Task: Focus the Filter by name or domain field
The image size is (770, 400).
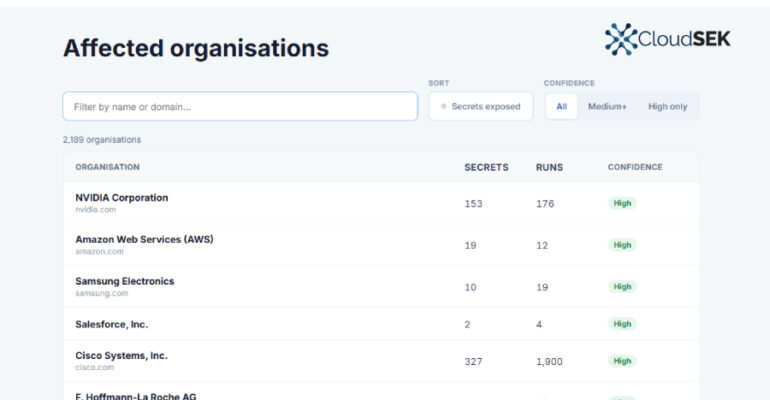Action: [x=240, y=106]
